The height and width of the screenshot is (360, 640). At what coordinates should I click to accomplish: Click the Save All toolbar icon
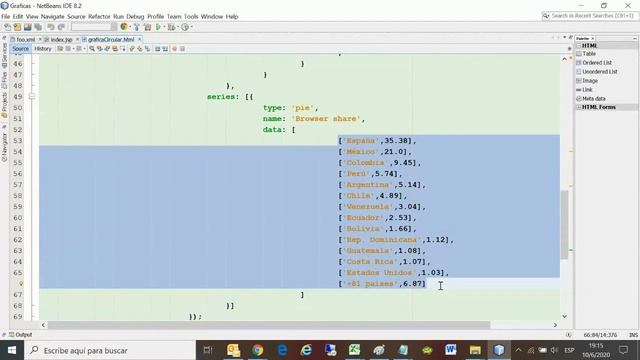pos(38,27)
